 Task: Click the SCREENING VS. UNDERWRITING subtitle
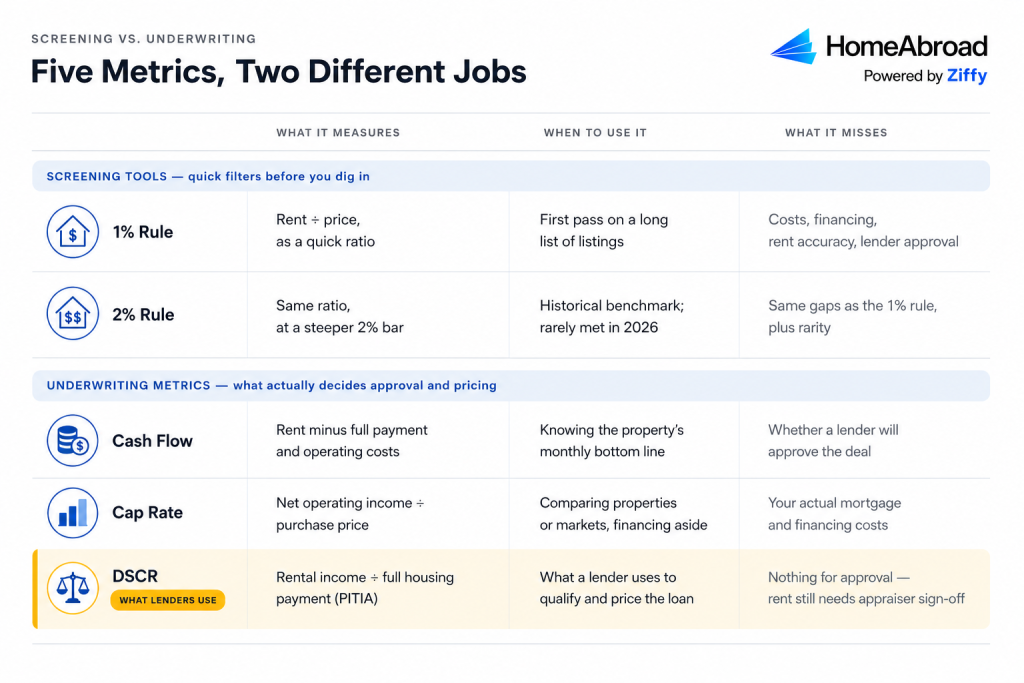(144, 39)
